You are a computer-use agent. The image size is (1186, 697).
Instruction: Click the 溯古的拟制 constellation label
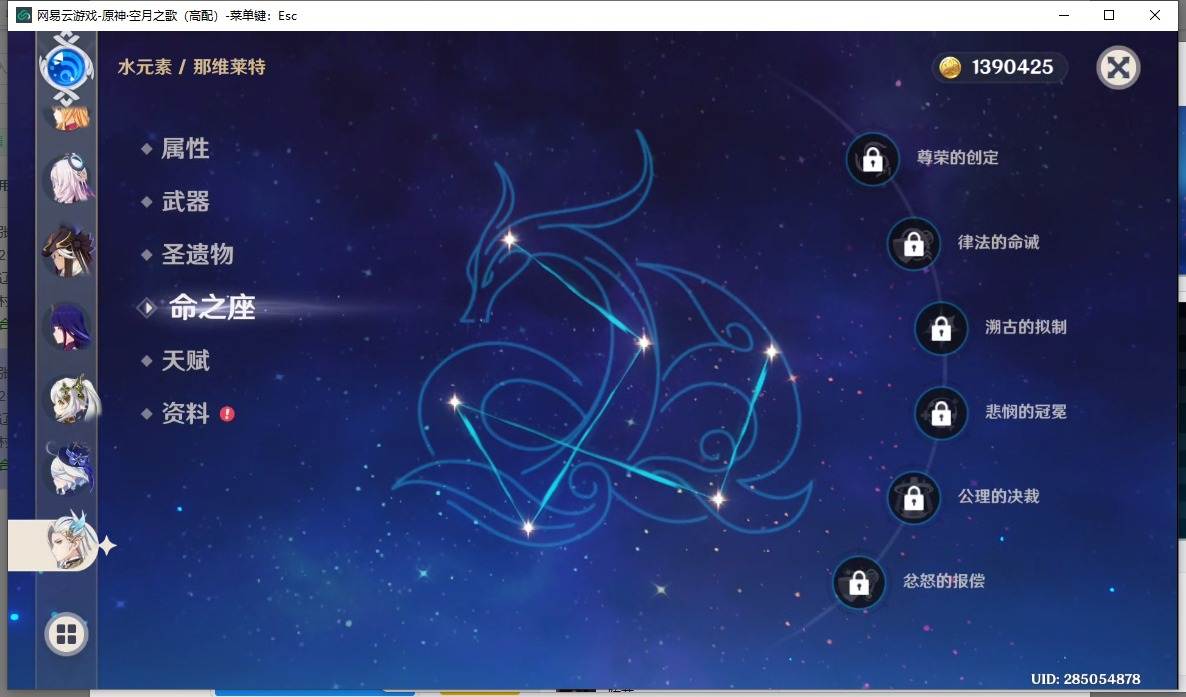pos(1026,327)
